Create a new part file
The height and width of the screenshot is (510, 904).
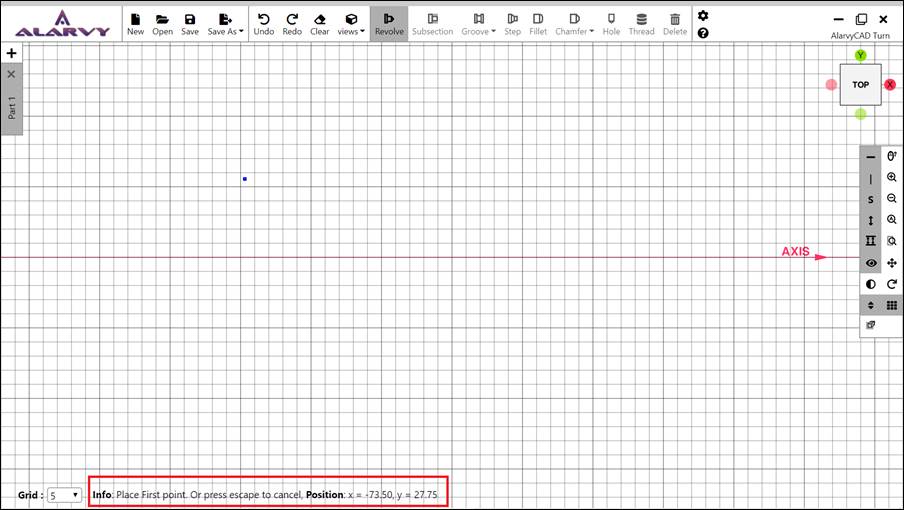click(x=135, y=24)
